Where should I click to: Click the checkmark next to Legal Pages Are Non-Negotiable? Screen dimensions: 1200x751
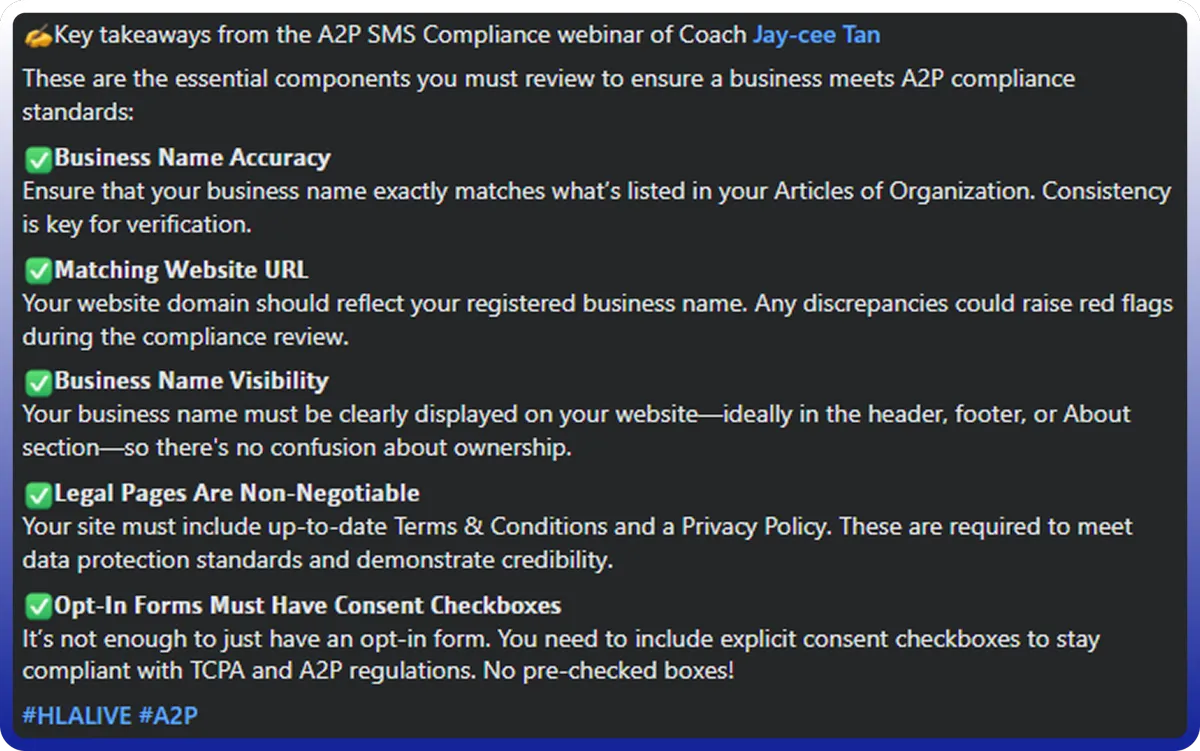pyautogui.click(x=38, y=493)
